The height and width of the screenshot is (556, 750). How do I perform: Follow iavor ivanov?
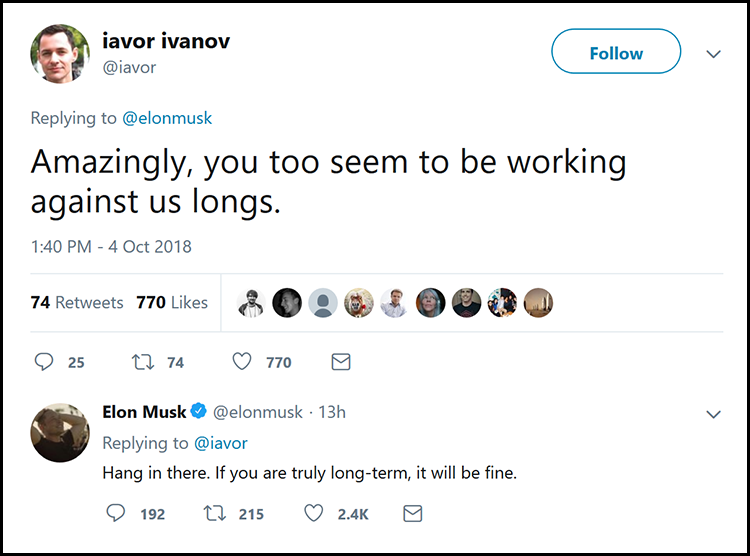tap(616, 53)
